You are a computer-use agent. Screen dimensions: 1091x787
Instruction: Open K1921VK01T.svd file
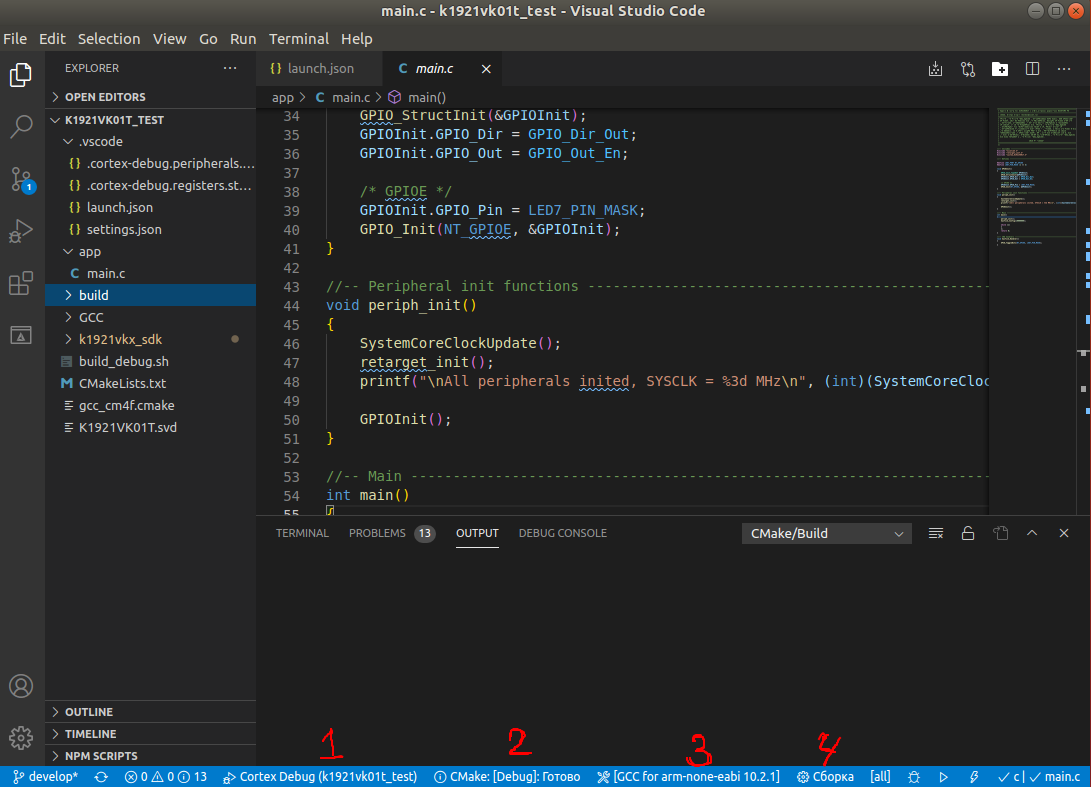click(x=150, y=427)
